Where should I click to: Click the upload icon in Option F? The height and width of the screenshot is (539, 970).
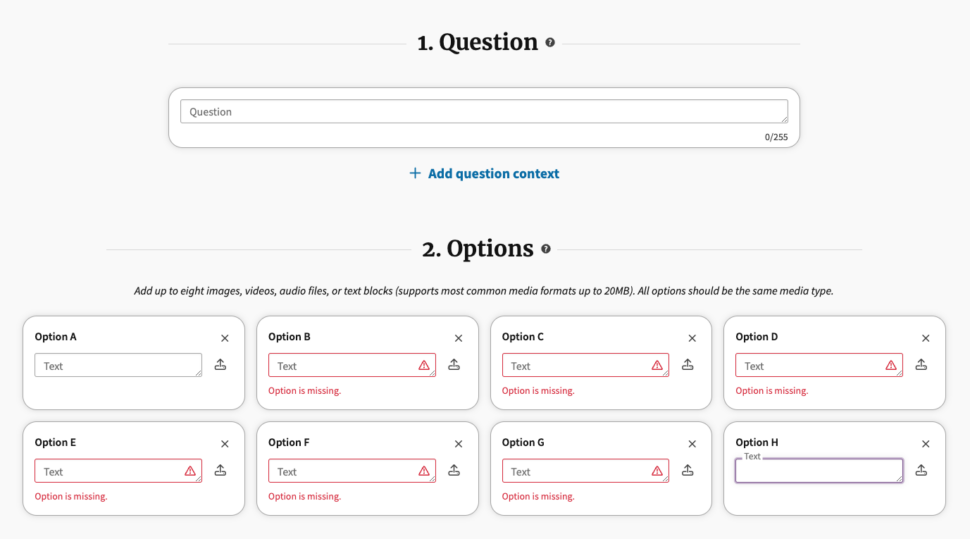coord(454,470)
